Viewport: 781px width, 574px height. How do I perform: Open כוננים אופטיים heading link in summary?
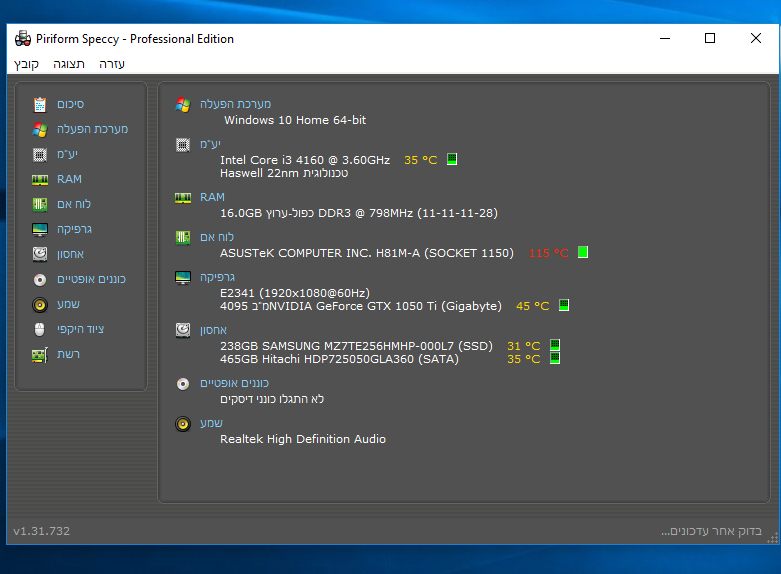click(234, 383)
